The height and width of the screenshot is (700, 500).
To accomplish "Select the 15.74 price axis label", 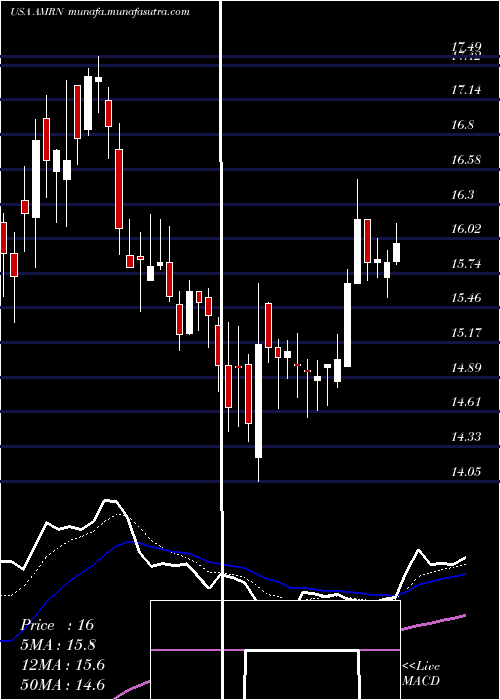I will pyautogui.click(x=466, y=264).
